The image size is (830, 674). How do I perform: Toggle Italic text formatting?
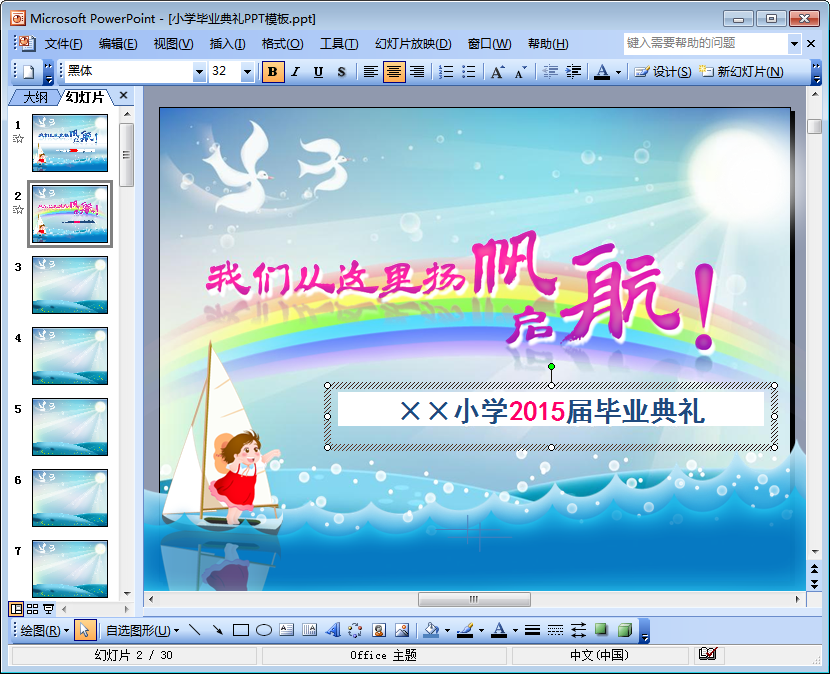(295, 72)
